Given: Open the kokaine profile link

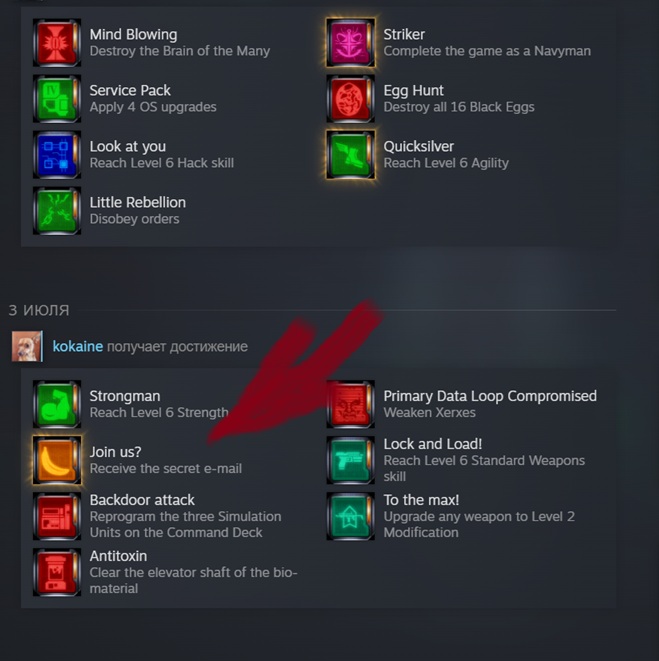Looking at the screenshot, I should pos(78,347).
